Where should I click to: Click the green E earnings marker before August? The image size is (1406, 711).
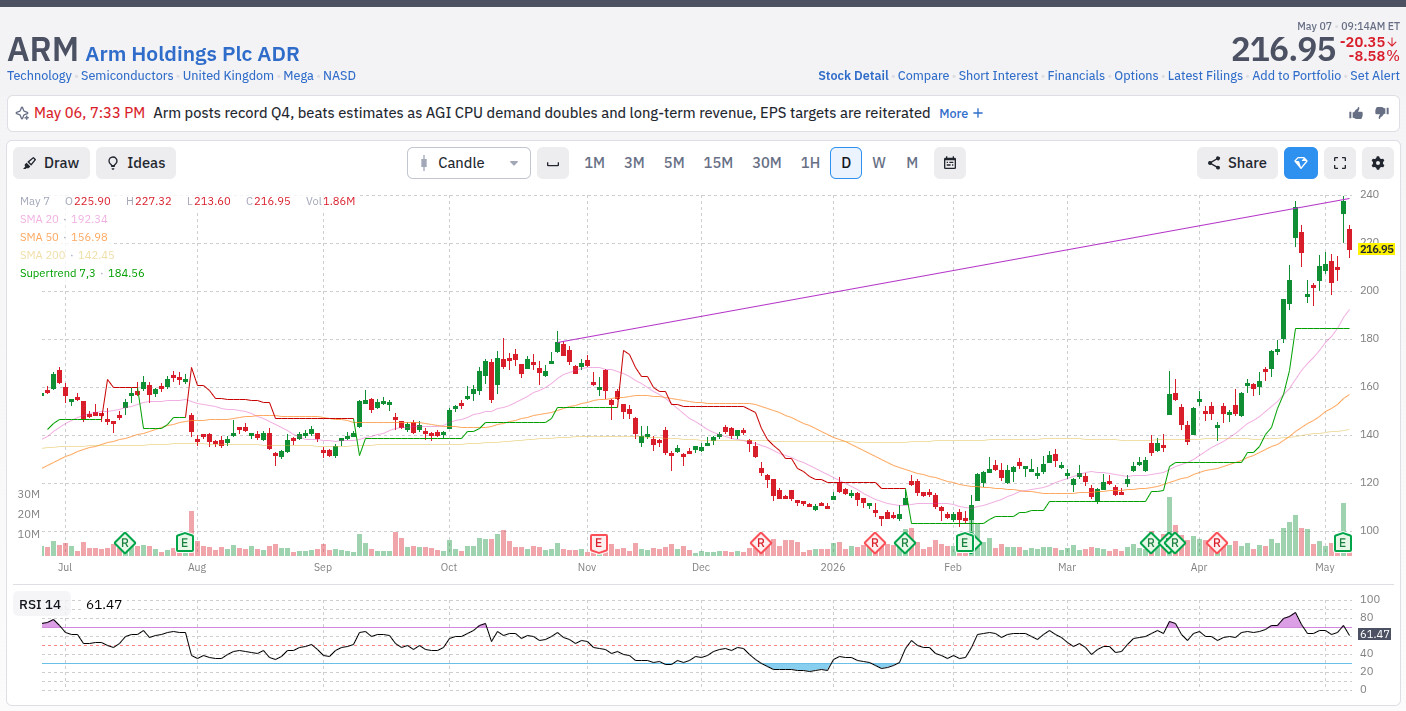pos(185,543)
